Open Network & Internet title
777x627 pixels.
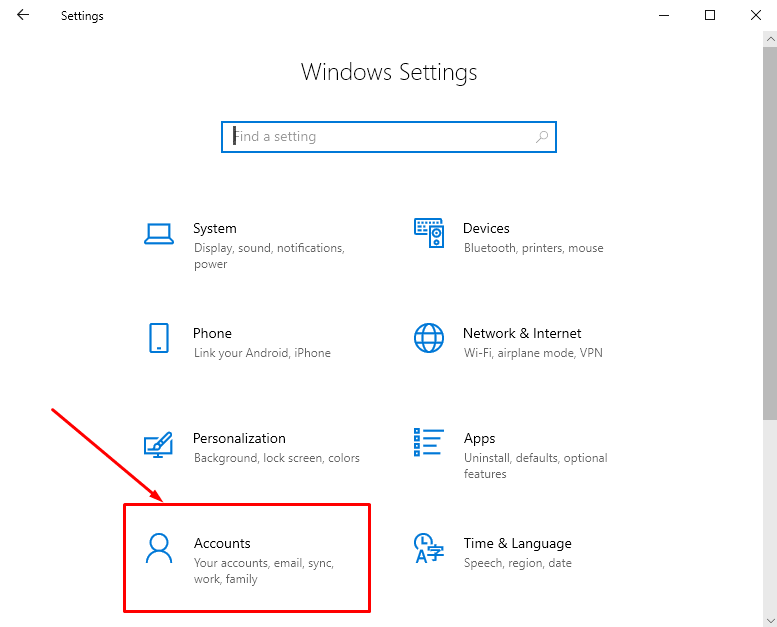click(x=522, y=333)
